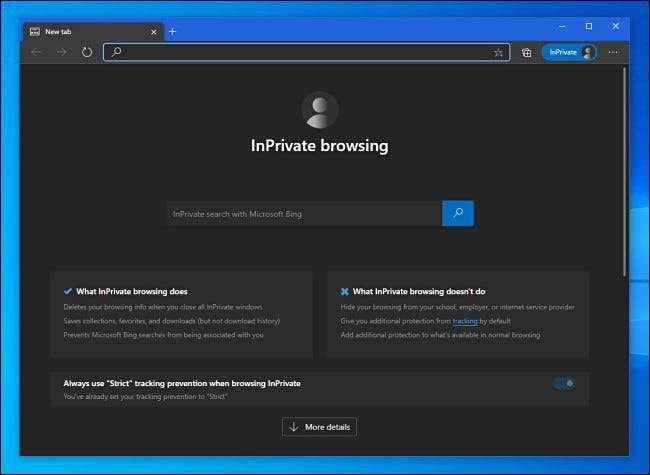The width and height of the screenshot is (650, 475).
Task: Select the New tab tab
Action: coord(85,31)
